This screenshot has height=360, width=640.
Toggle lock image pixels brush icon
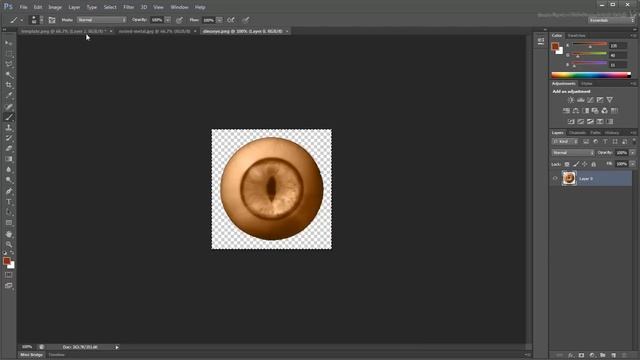point(576,164)
